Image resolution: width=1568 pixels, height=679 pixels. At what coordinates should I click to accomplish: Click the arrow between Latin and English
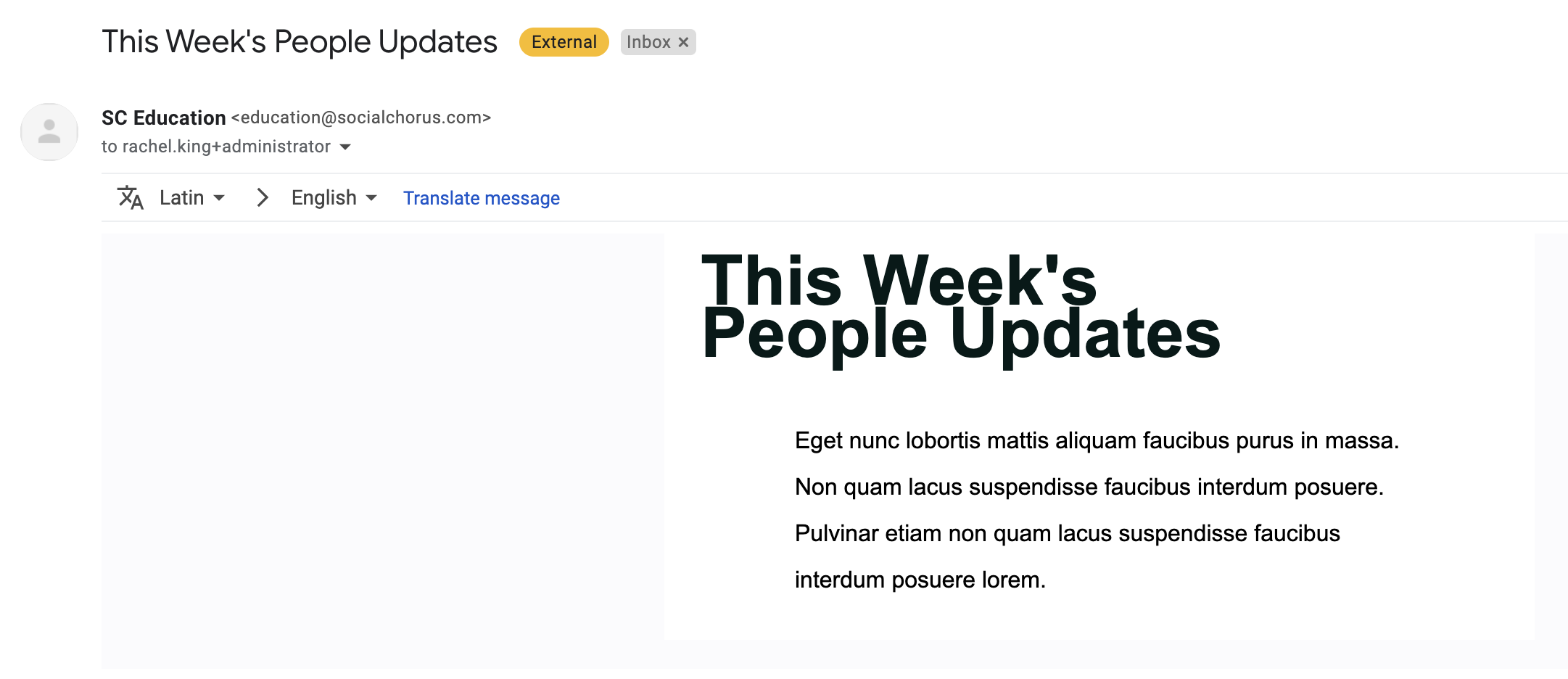pyautogui.click(x=263, y=197)
